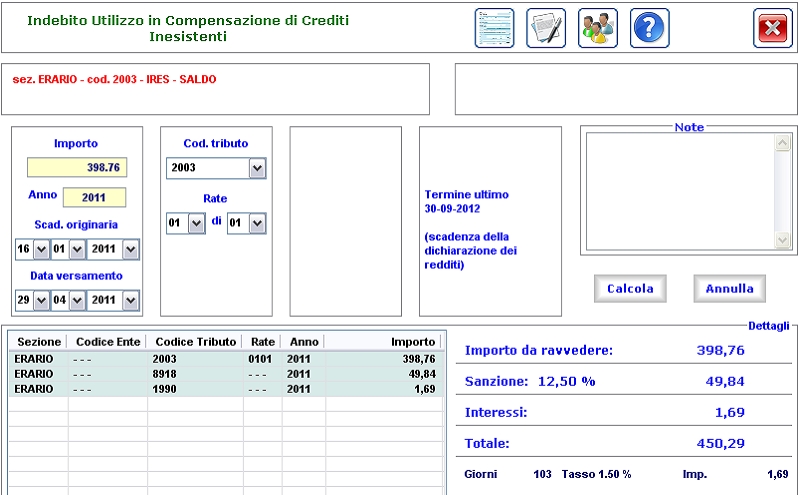Click the Note scrollbar down arrow

click(783, 239)
